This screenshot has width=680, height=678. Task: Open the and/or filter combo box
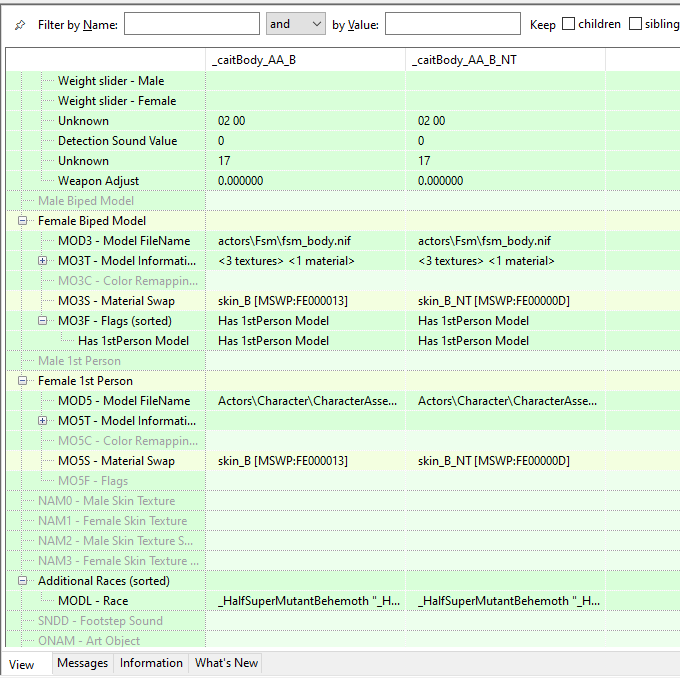click(x=296, y=24)
